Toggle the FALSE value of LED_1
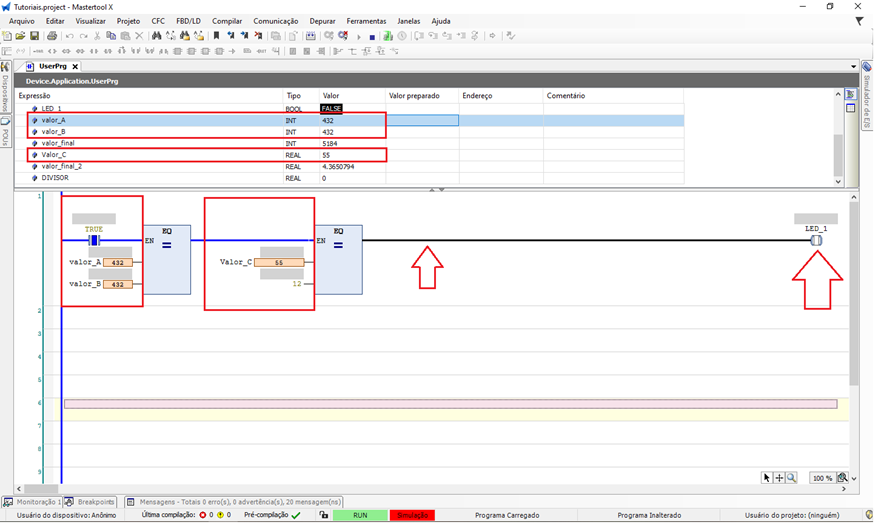This screenshot has height=531, width=884. tap(331, 108)
